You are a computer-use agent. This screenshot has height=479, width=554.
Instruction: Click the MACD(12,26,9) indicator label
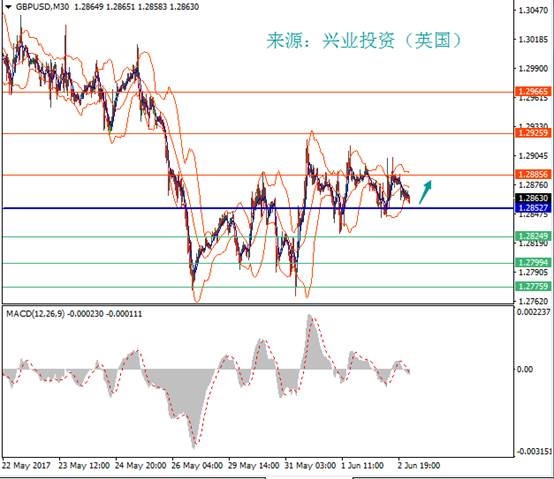[x=35, y=314]
